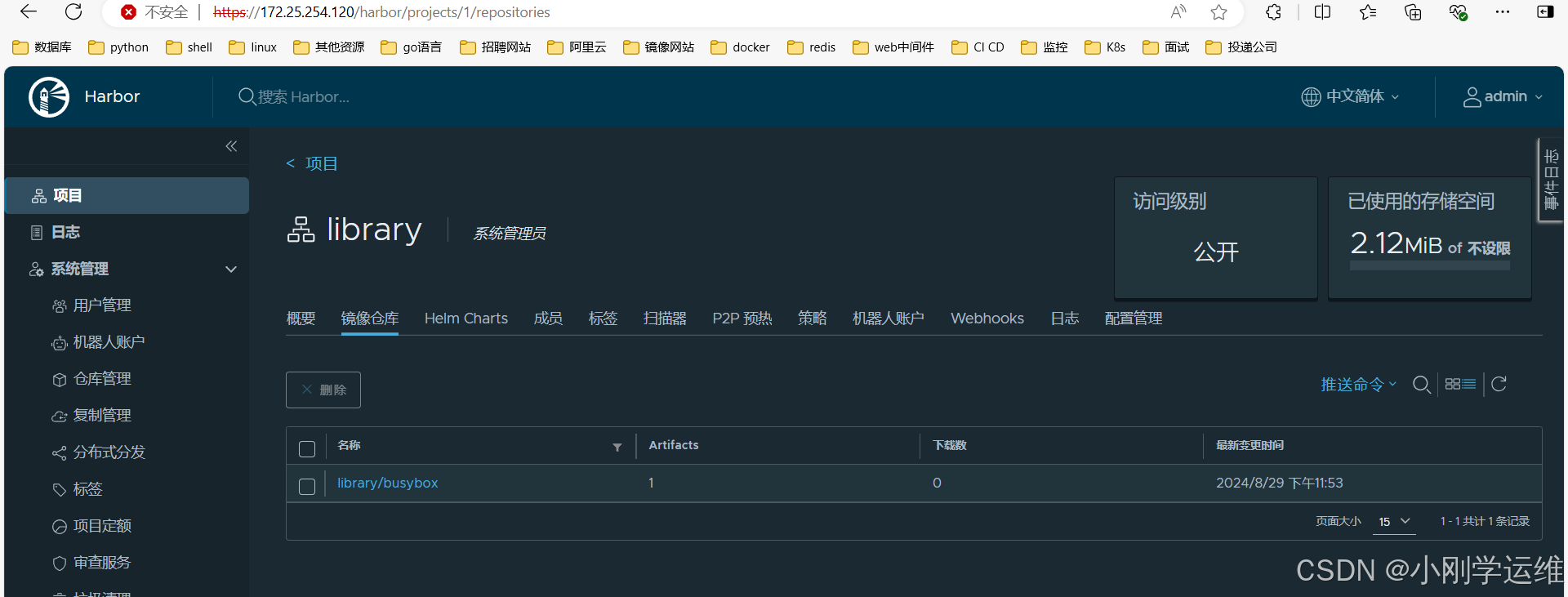Open the browser sidebar icon at the far right
This screenshot has width=1568, height=597.
[1545, 11]
